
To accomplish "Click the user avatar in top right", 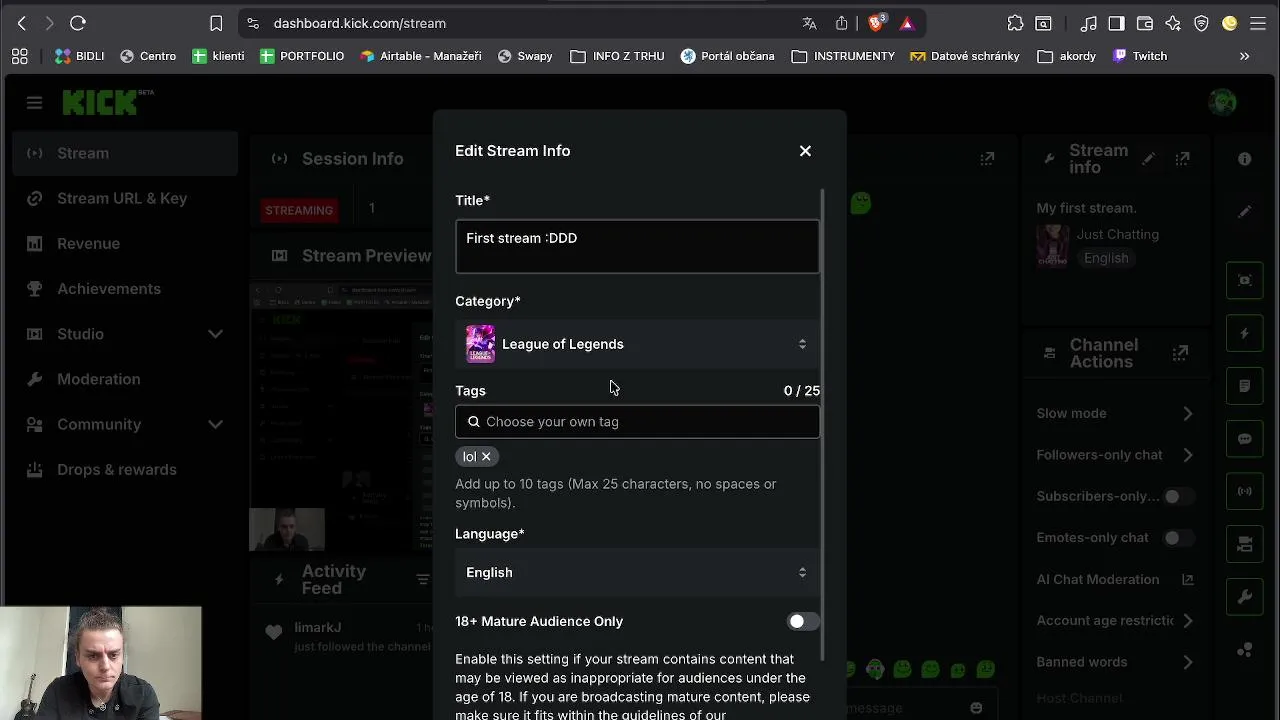I will click(1222, 102).
